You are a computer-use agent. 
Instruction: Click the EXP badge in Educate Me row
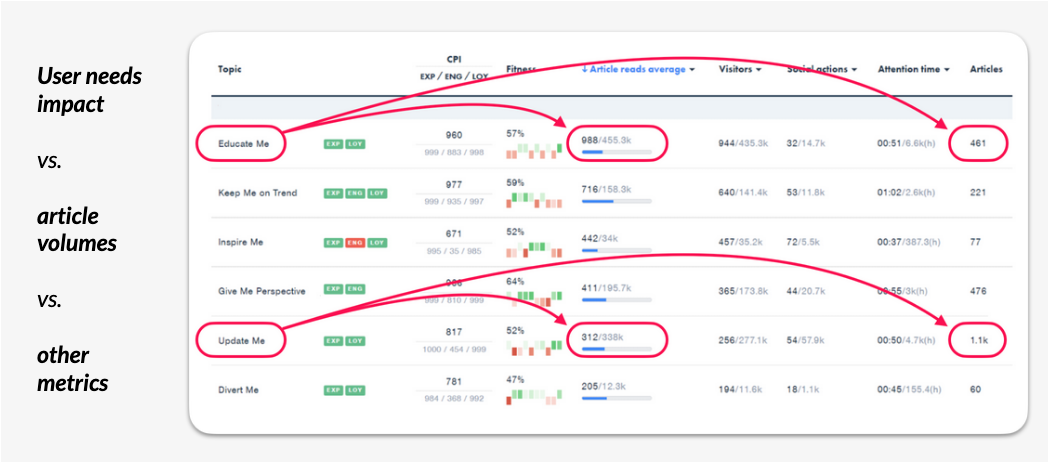click(332, 144)
